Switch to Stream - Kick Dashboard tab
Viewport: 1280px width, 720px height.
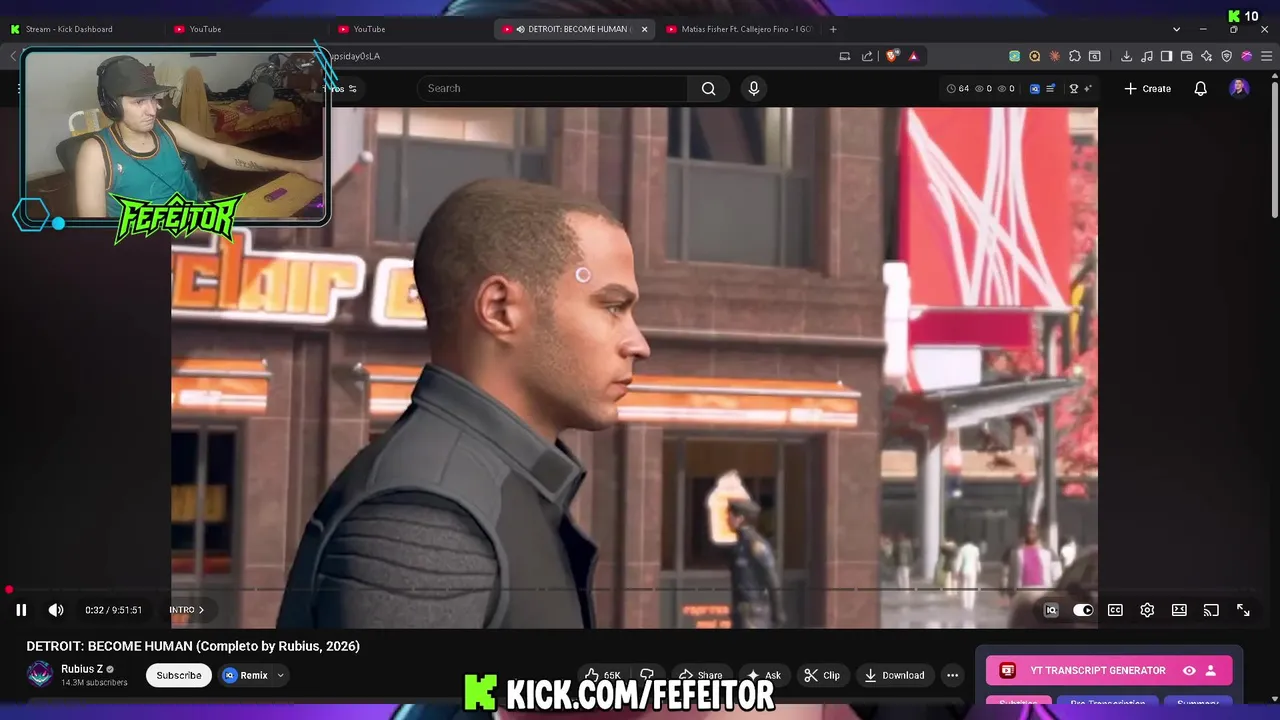[68, 29]
